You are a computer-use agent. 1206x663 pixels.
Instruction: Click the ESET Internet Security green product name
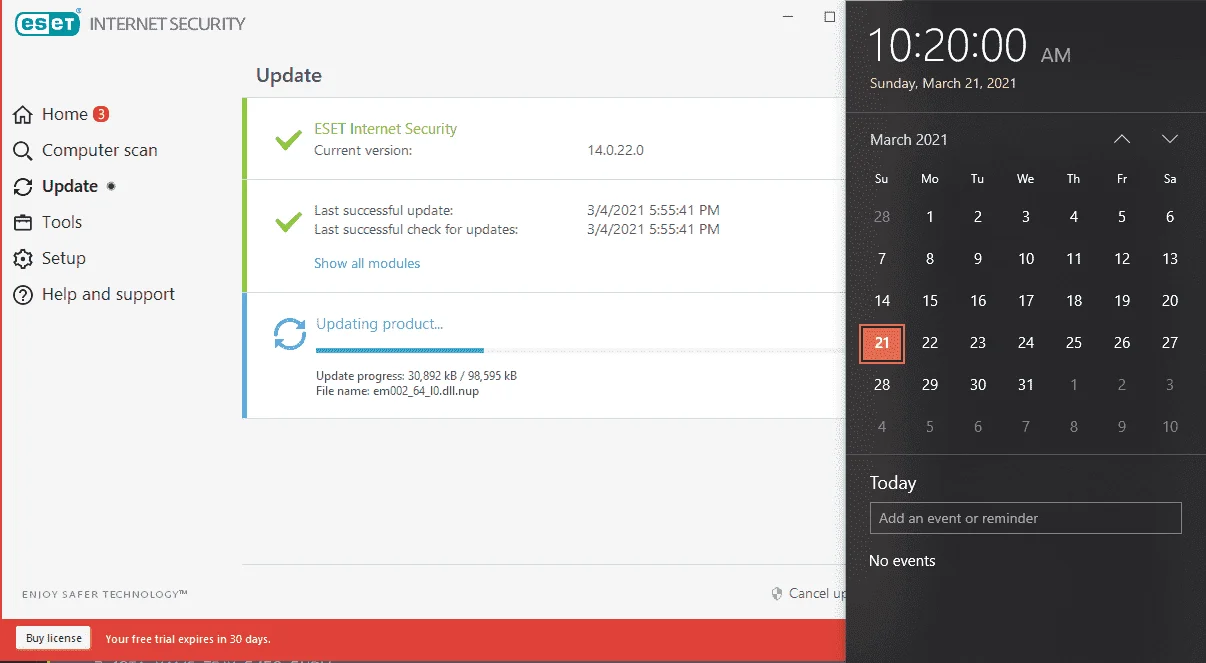(386, 129)
